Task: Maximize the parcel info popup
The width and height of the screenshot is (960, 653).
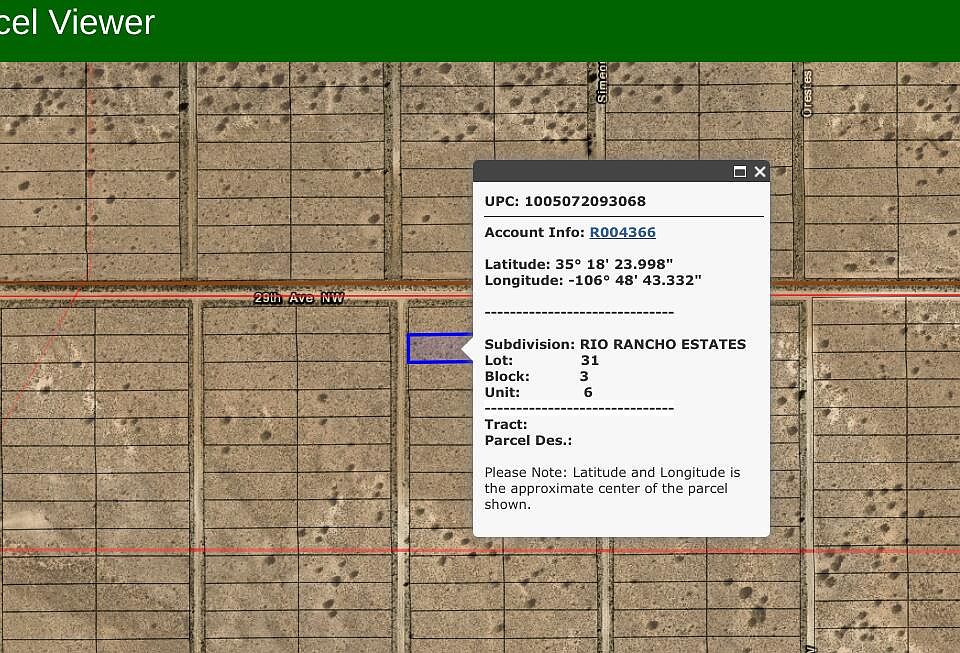Action: (x=740, y=172)
